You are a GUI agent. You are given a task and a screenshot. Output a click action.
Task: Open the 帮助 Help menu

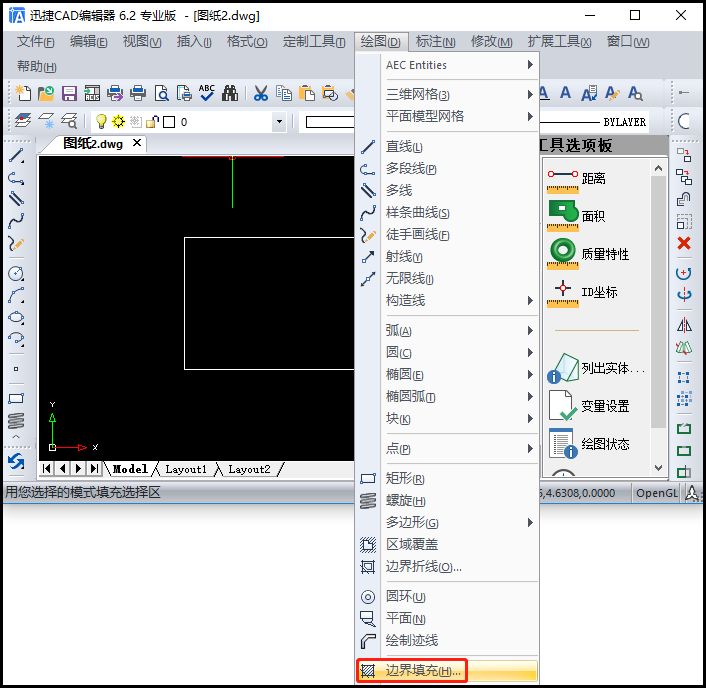(x=37, y=67)
